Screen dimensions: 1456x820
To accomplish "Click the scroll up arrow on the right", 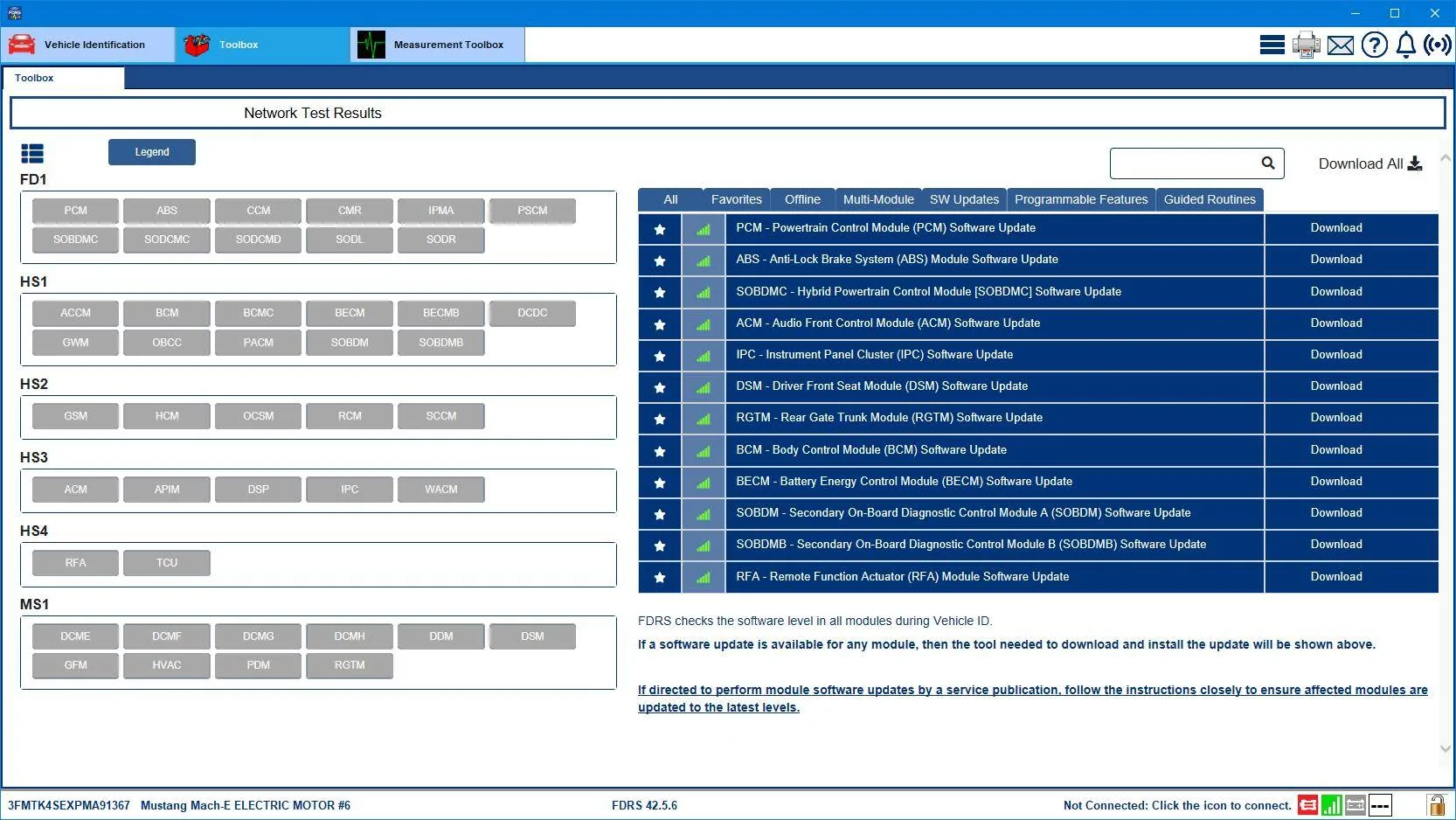I will (1446, 158).
